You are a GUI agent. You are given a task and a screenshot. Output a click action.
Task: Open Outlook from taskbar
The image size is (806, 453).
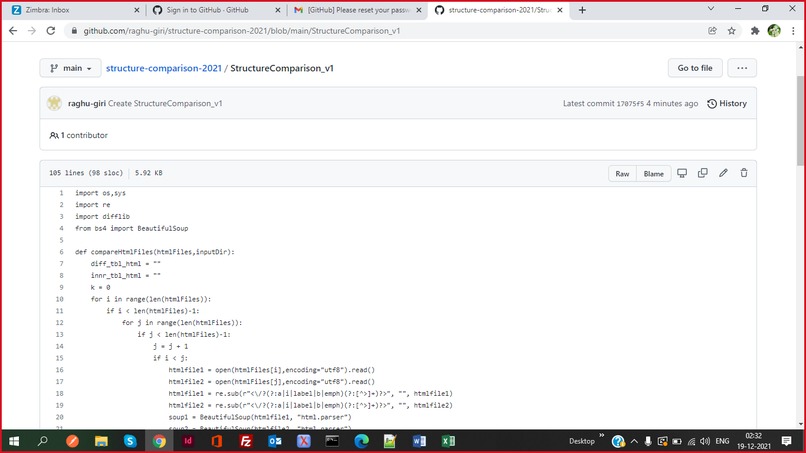(274, 441)
